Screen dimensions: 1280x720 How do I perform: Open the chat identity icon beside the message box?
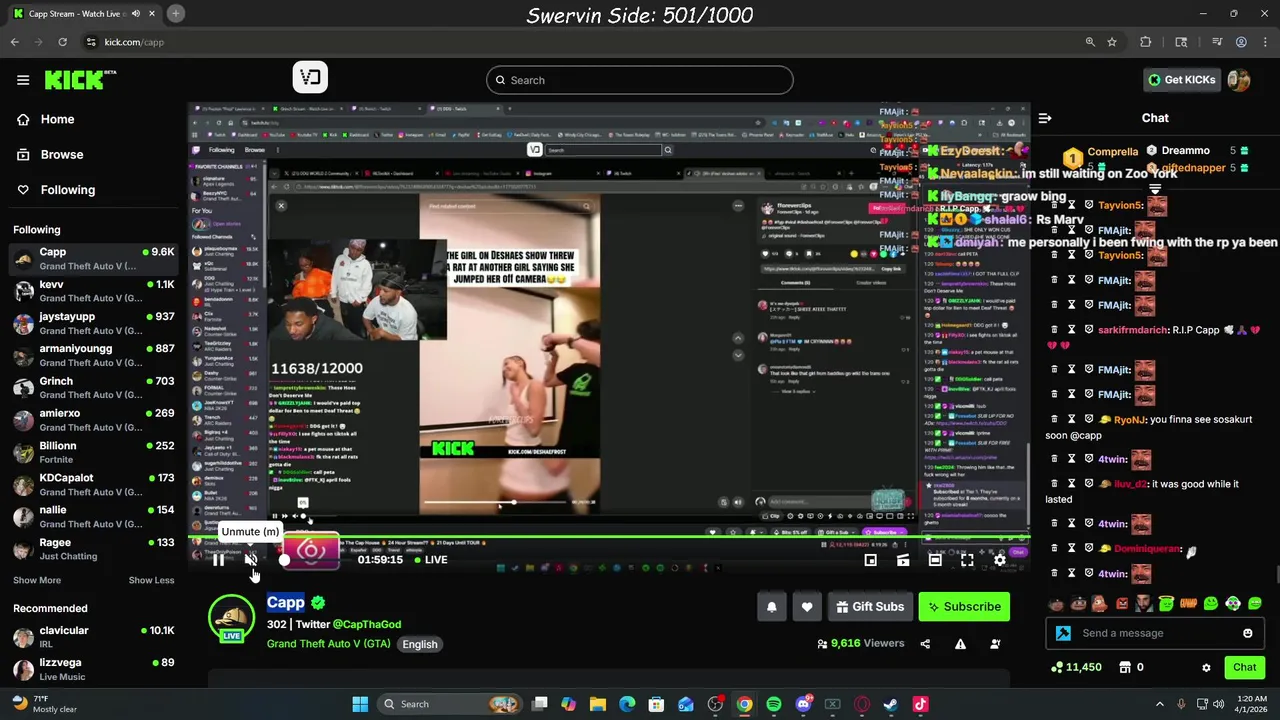click(1063, 633)
